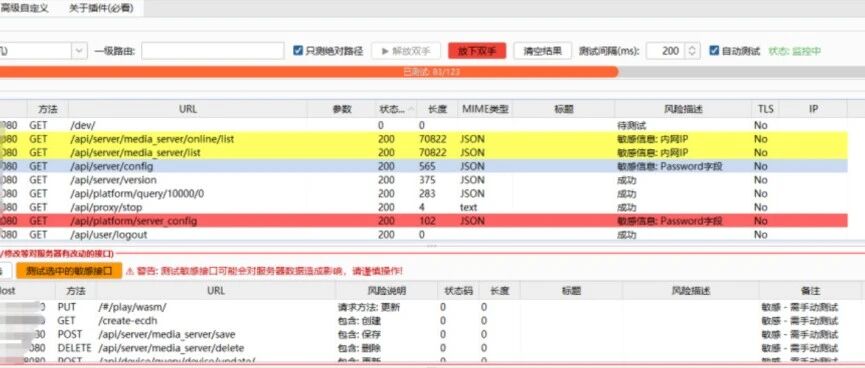Select the /api/server/version row
Image resolution: width=865 pixels, height=368 pixels.
pyautogui.click(x=424, y=180)
